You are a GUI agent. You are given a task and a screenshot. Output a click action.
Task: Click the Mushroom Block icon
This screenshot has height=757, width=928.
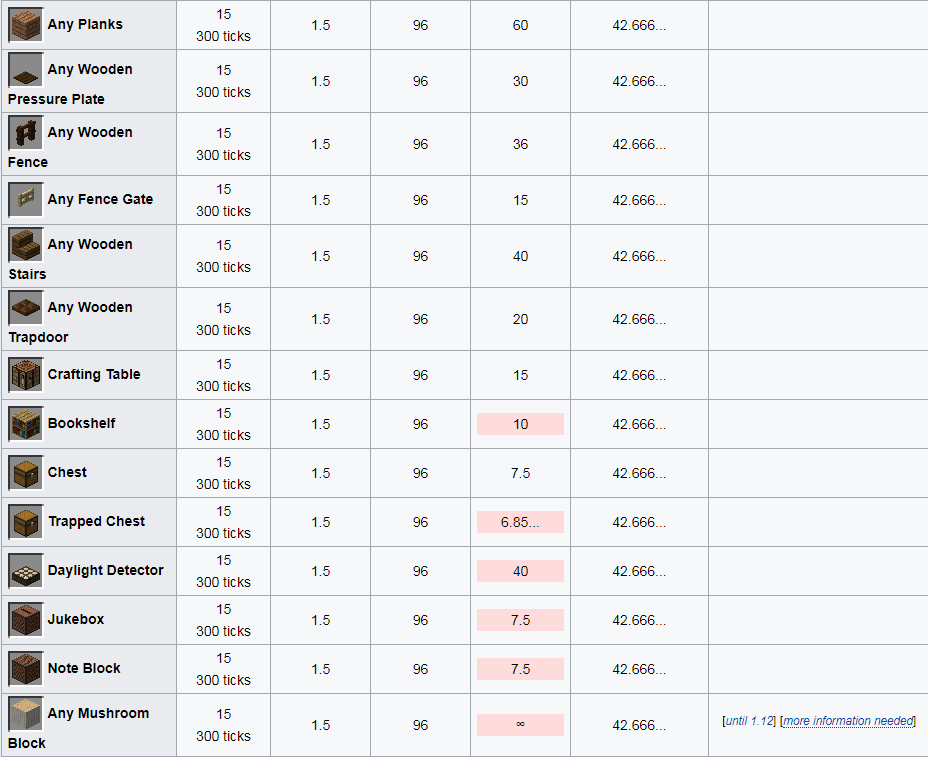(x=25, y=714)
